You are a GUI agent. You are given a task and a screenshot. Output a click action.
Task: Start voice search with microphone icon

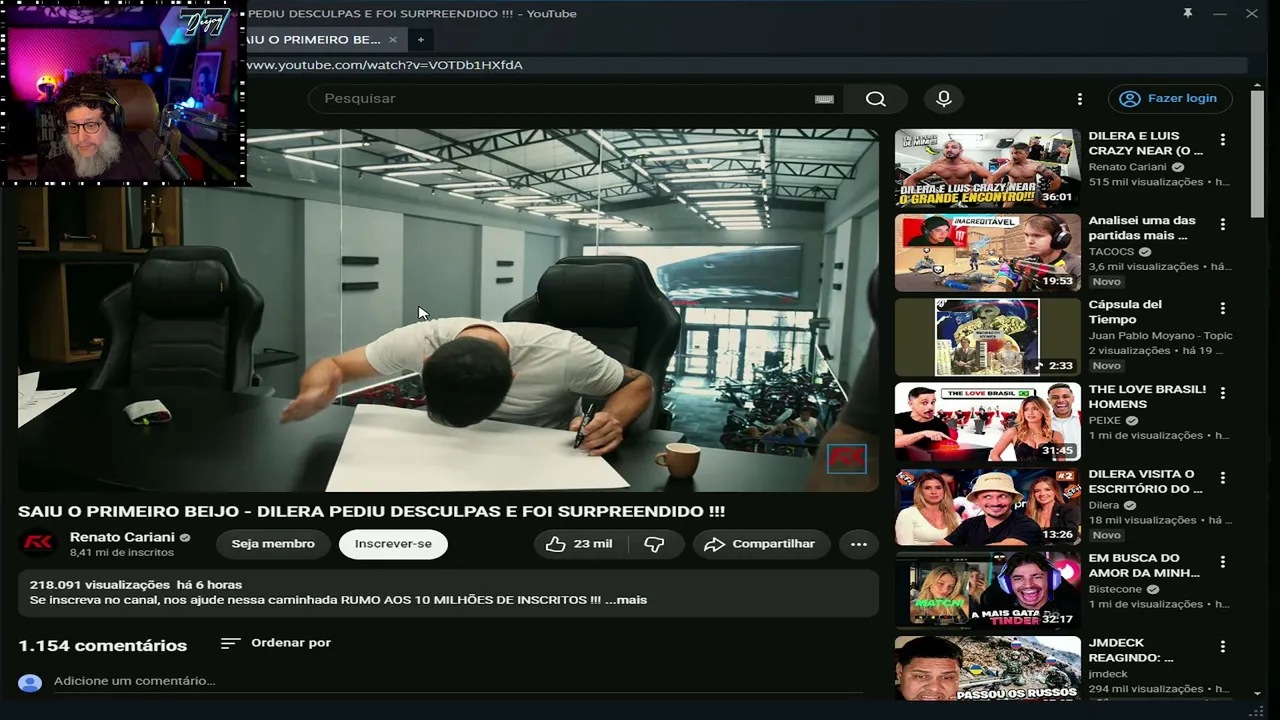pos(943,98)
